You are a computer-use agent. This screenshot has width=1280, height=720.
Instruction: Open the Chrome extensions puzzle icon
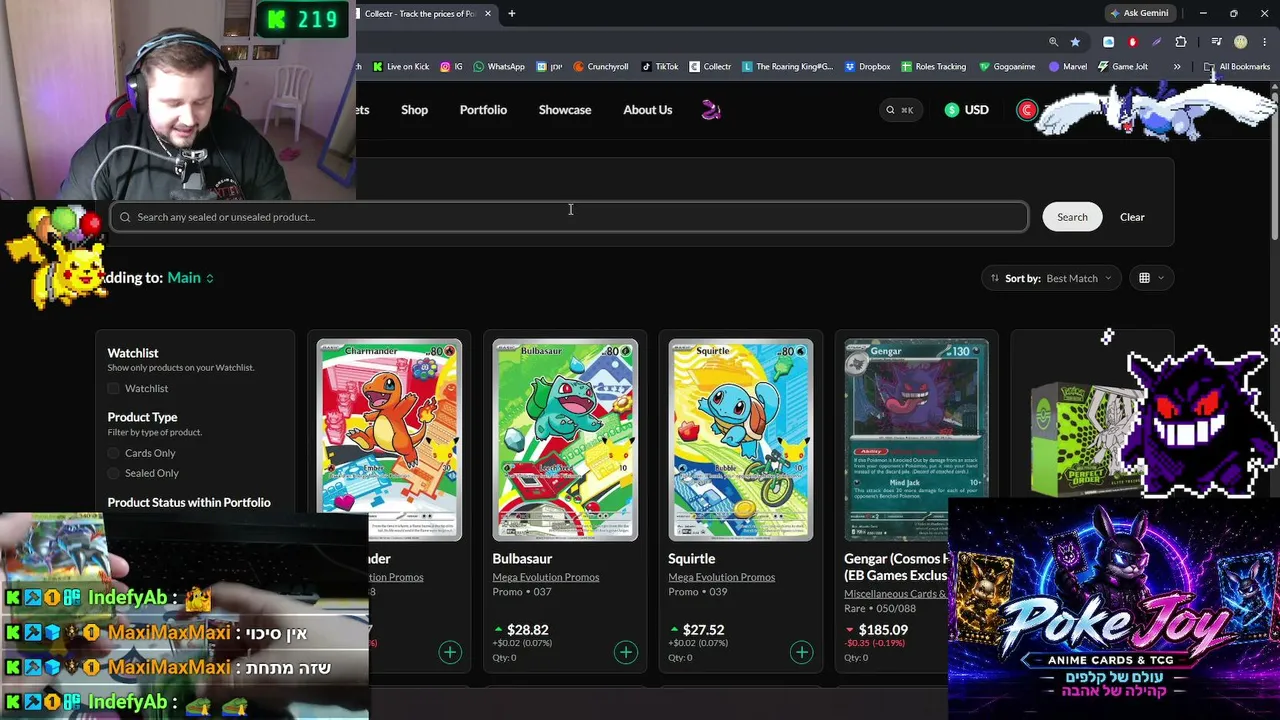point(1181,42)
